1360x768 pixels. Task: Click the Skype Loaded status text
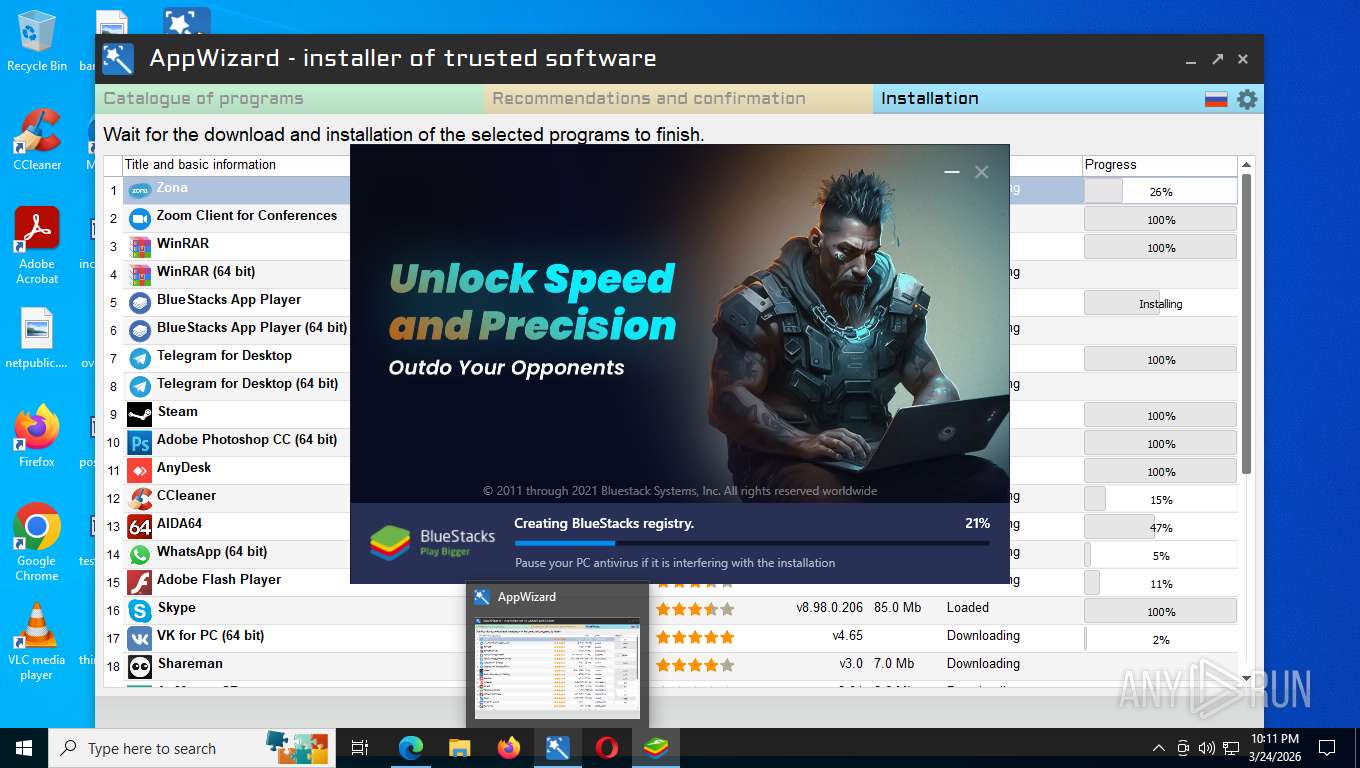point(968,608)
